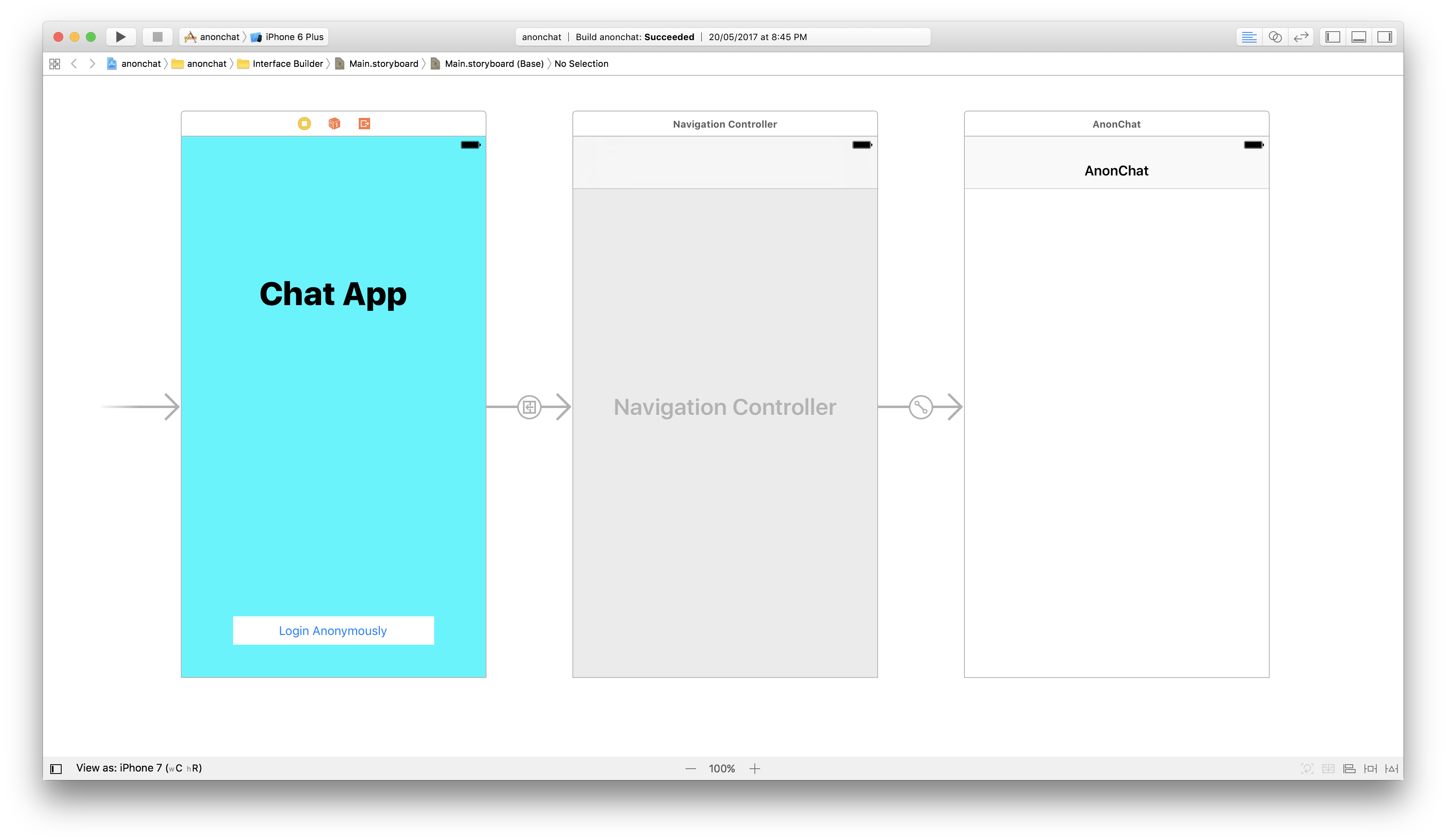Open the related items grid menu

pos(54,64)
